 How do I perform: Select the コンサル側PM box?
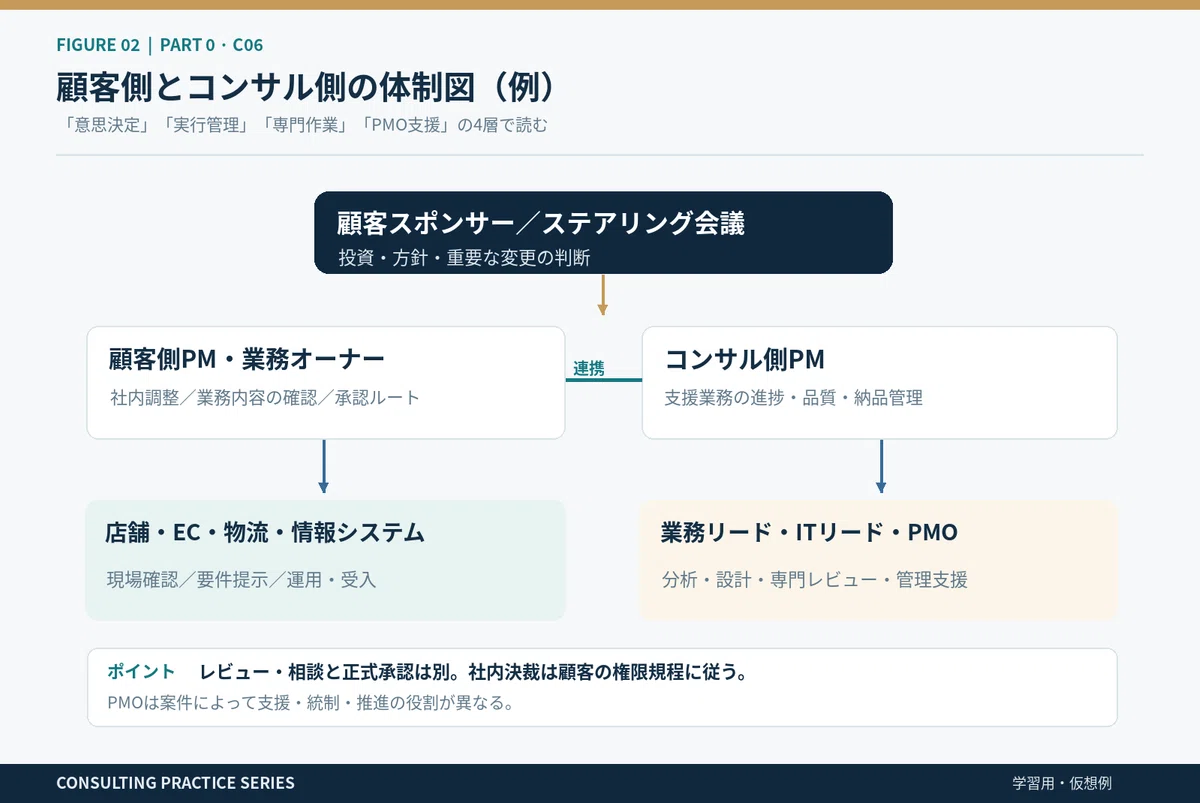pos(879,383)
